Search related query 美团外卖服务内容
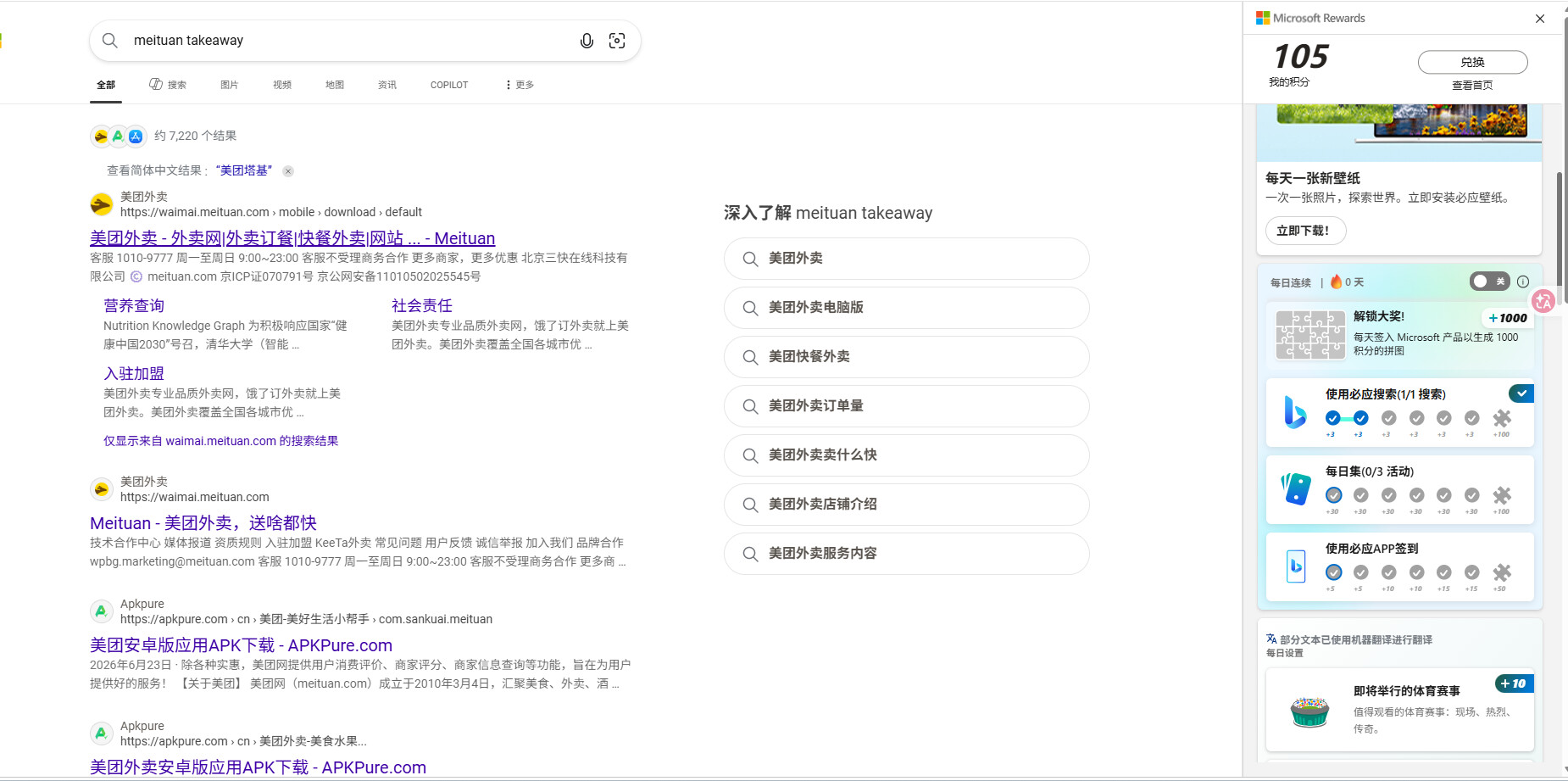Image resolution: width=1568 pixels, height=781 pixels. tap(906, 554)
